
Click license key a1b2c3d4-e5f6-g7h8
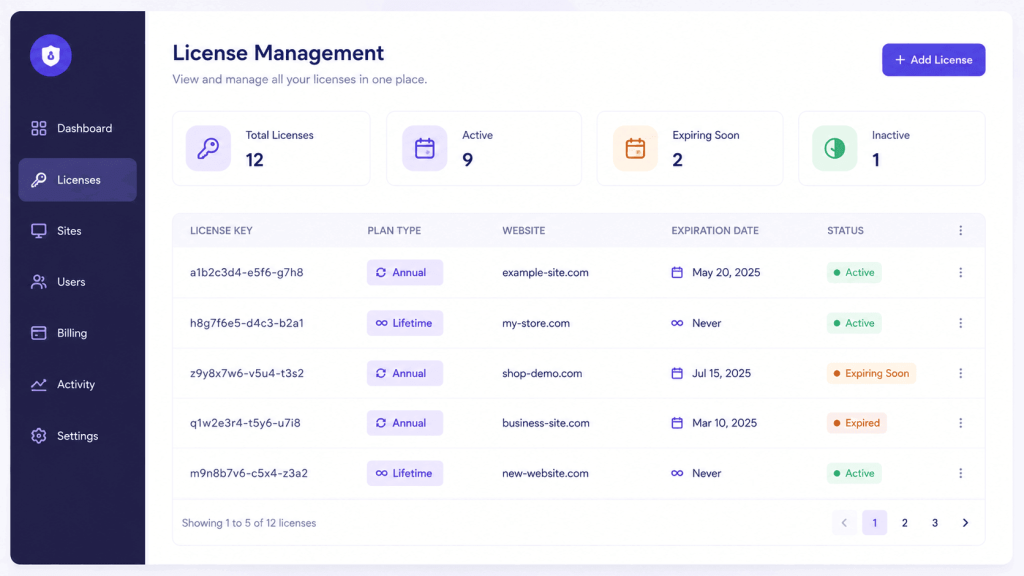point(247,272)
